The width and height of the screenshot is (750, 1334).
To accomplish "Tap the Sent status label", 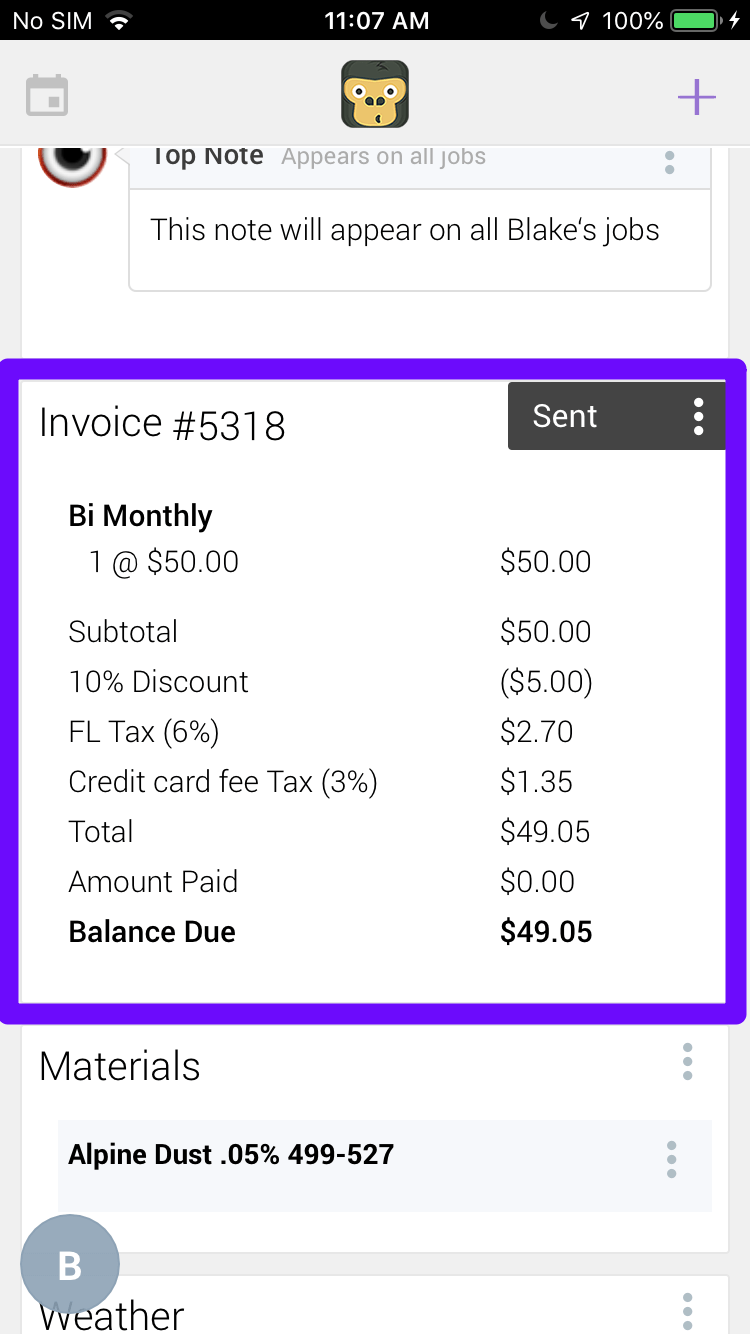I will pos(565,416).
